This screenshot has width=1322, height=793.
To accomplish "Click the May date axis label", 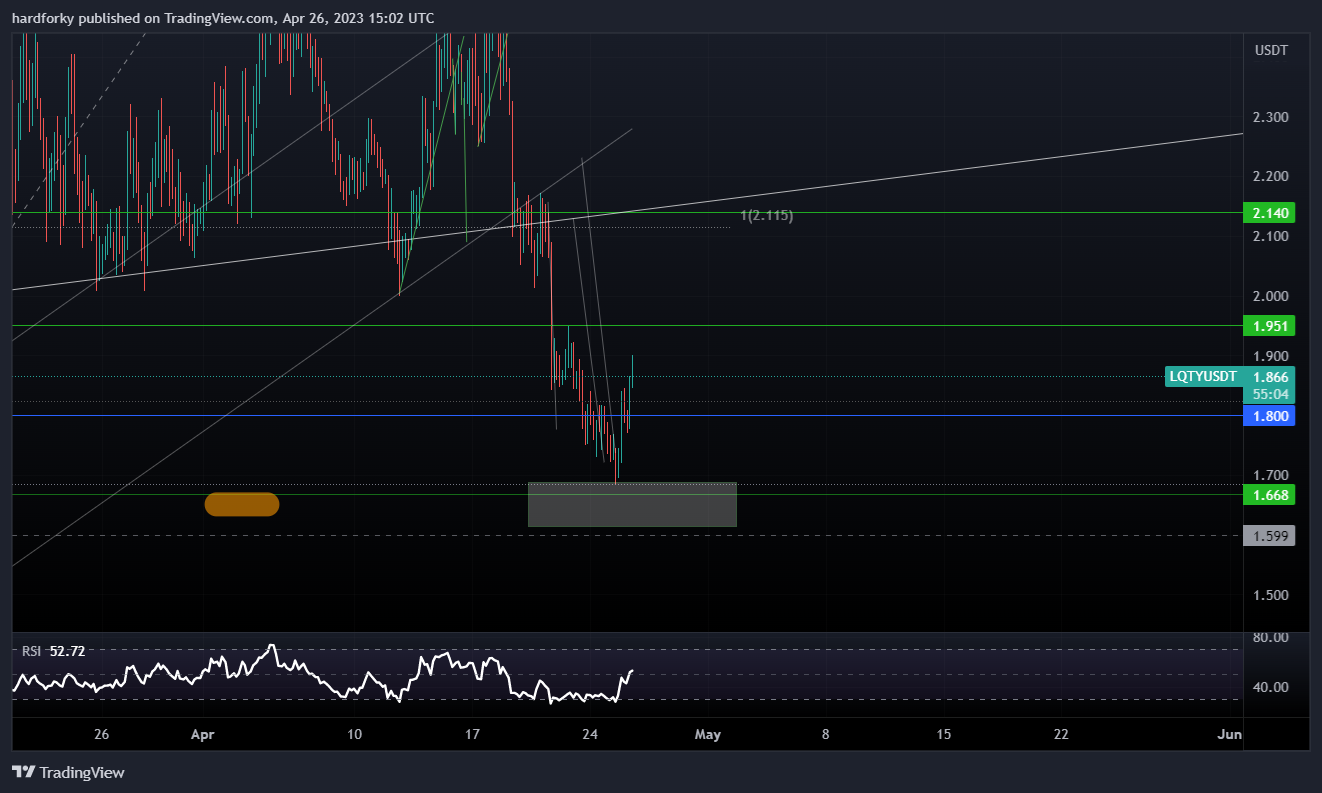I will pyautogui.click(x=708, y=734).
